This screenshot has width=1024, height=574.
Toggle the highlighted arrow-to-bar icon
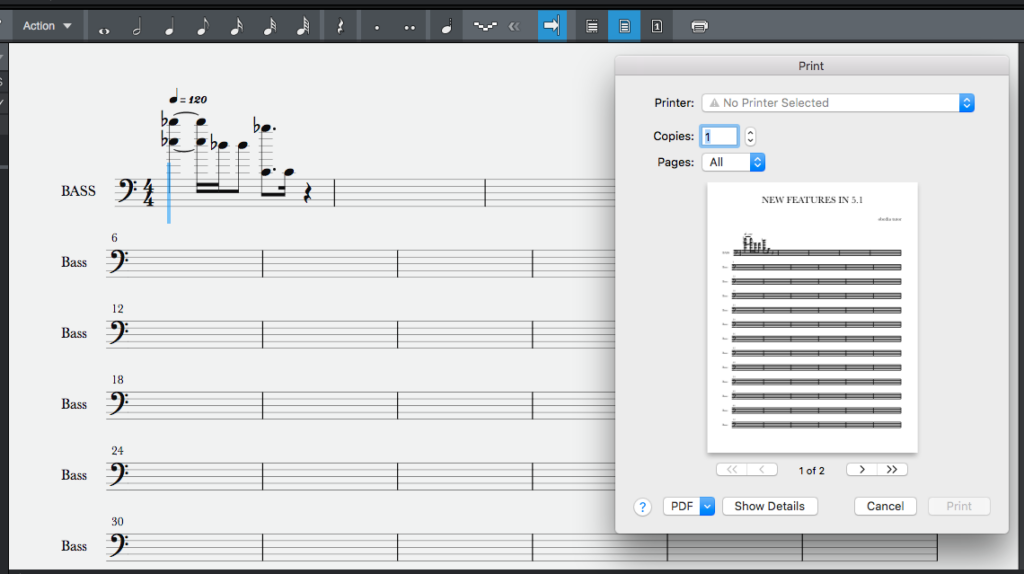552,26
